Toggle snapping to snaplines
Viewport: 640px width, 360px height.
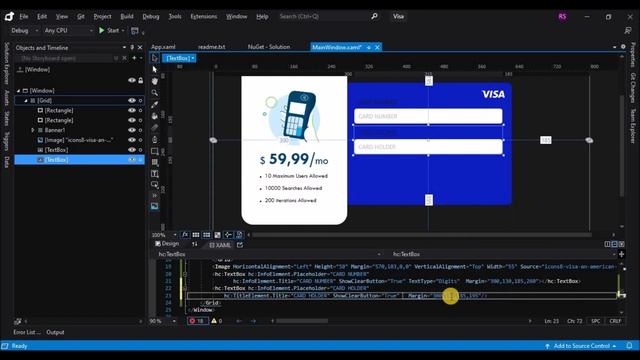(x=228, y=235)
